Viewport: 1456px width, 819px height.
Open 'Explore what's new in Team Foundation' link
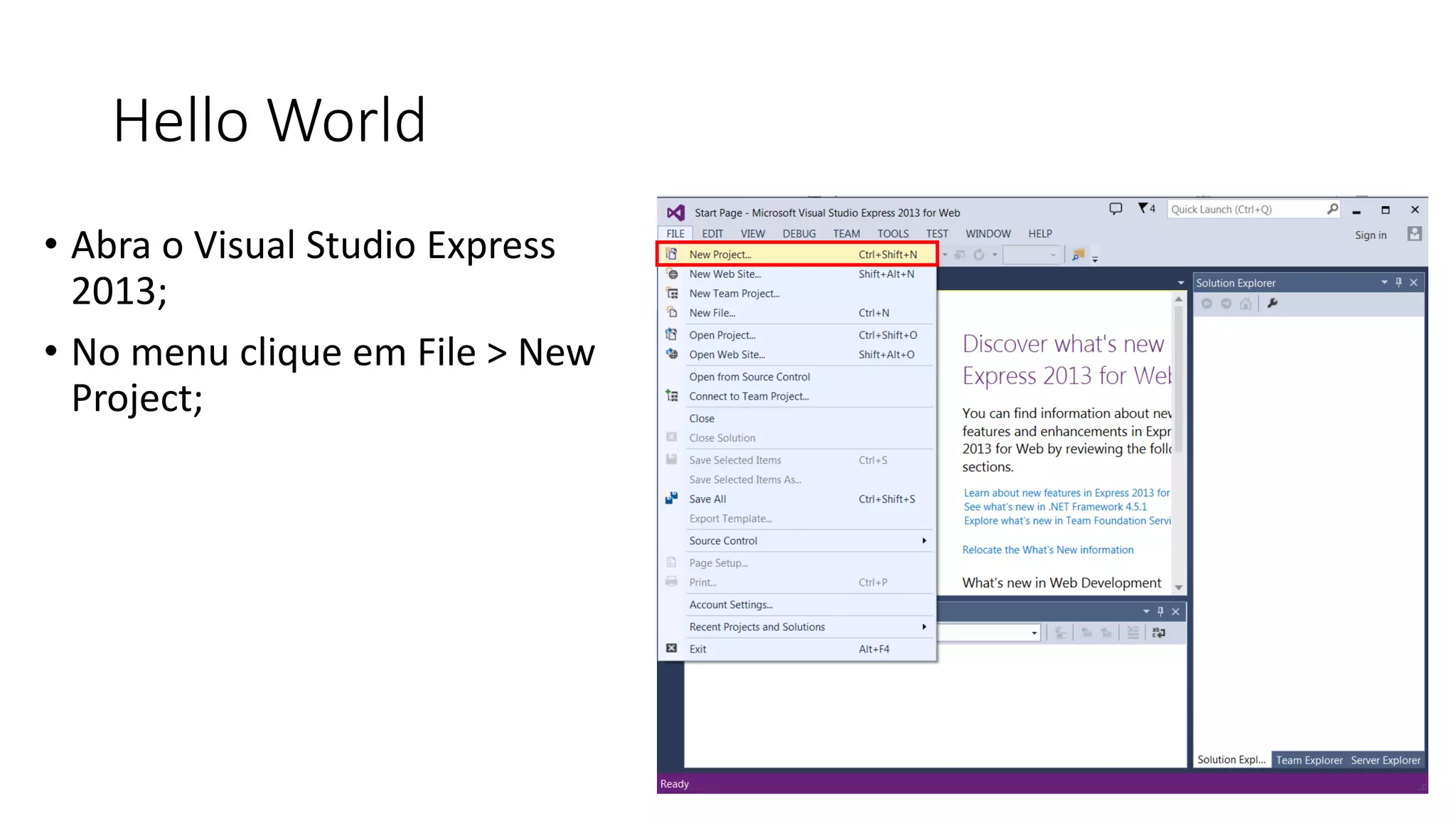pos(1067,520)
